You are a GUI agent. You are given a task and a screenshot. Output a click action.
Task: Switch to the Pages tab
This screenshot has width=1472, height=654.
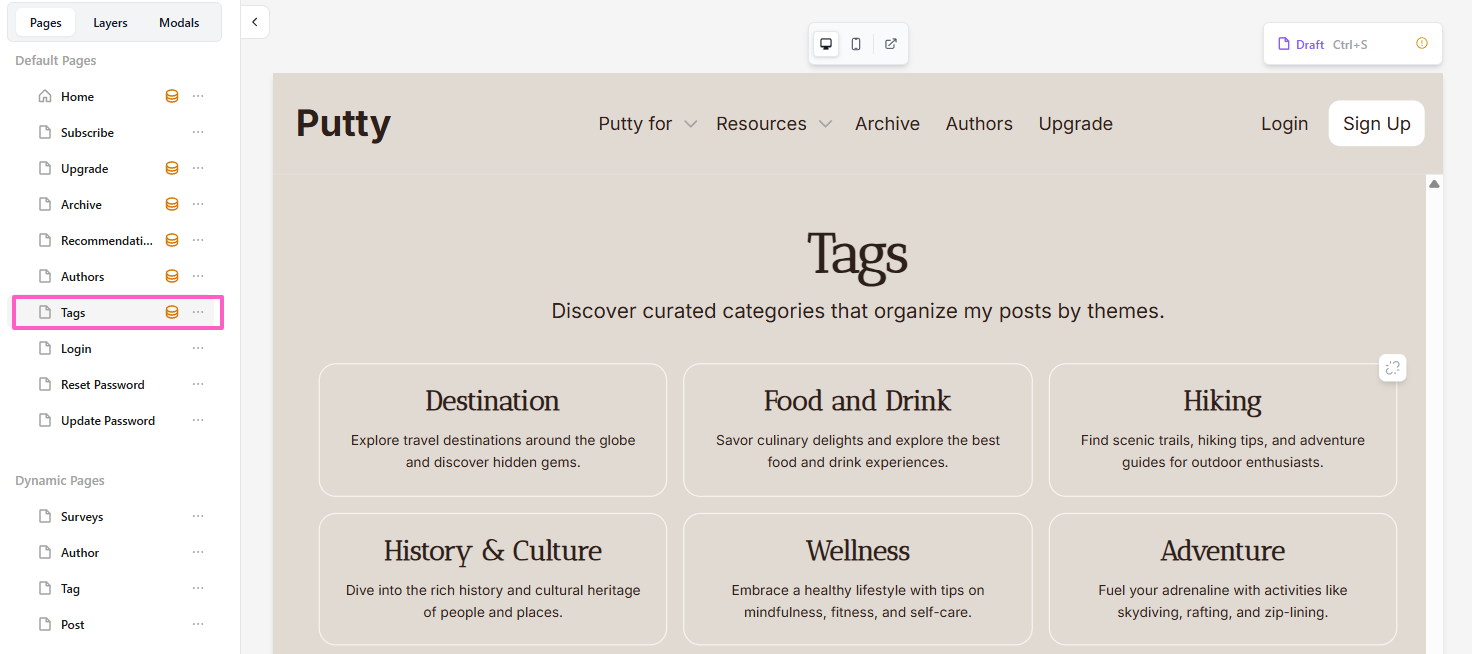tap(45, 23)
